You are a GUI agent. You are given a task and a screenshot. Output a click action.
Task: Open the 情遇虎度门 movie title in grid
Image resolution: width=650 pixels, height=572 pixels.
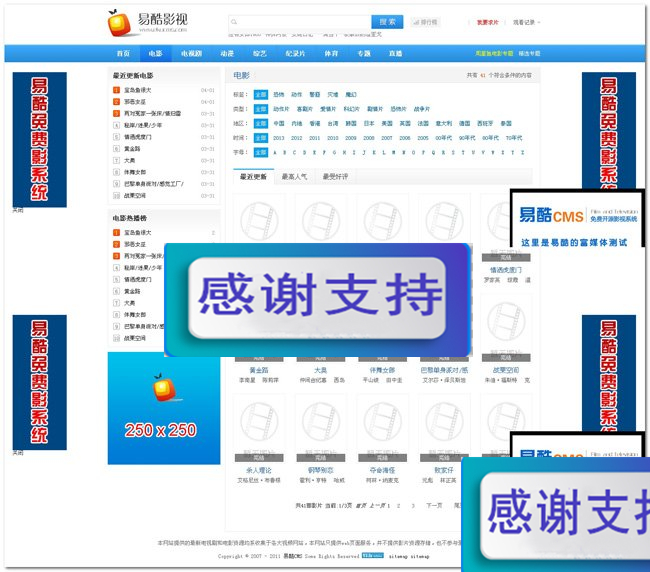tap(506, 270)
